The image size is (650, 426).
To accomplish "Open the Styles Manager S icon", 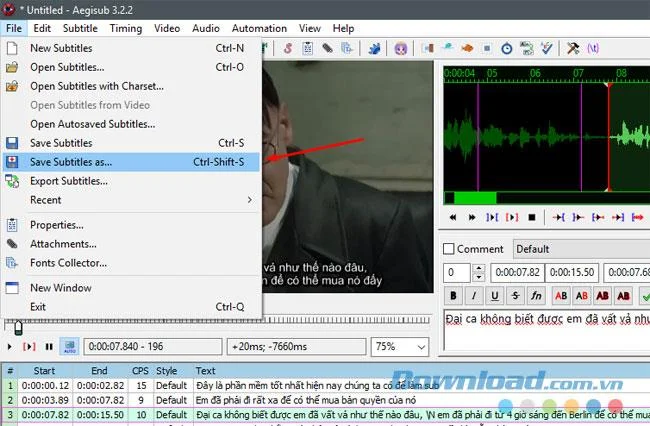I will coord(288,48).
